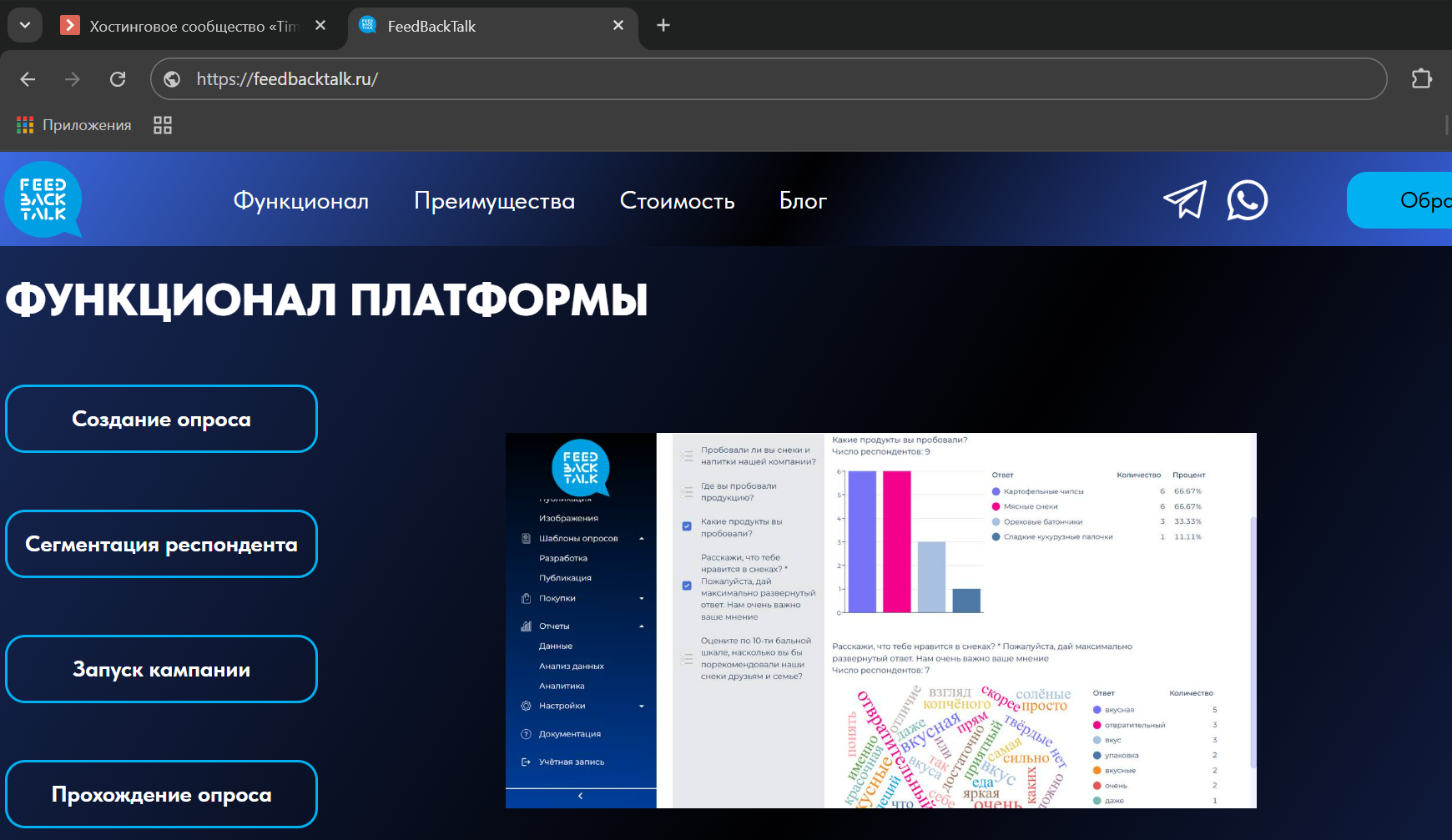Click the Настройки gear icon in dashboard preview

[526, 706]
